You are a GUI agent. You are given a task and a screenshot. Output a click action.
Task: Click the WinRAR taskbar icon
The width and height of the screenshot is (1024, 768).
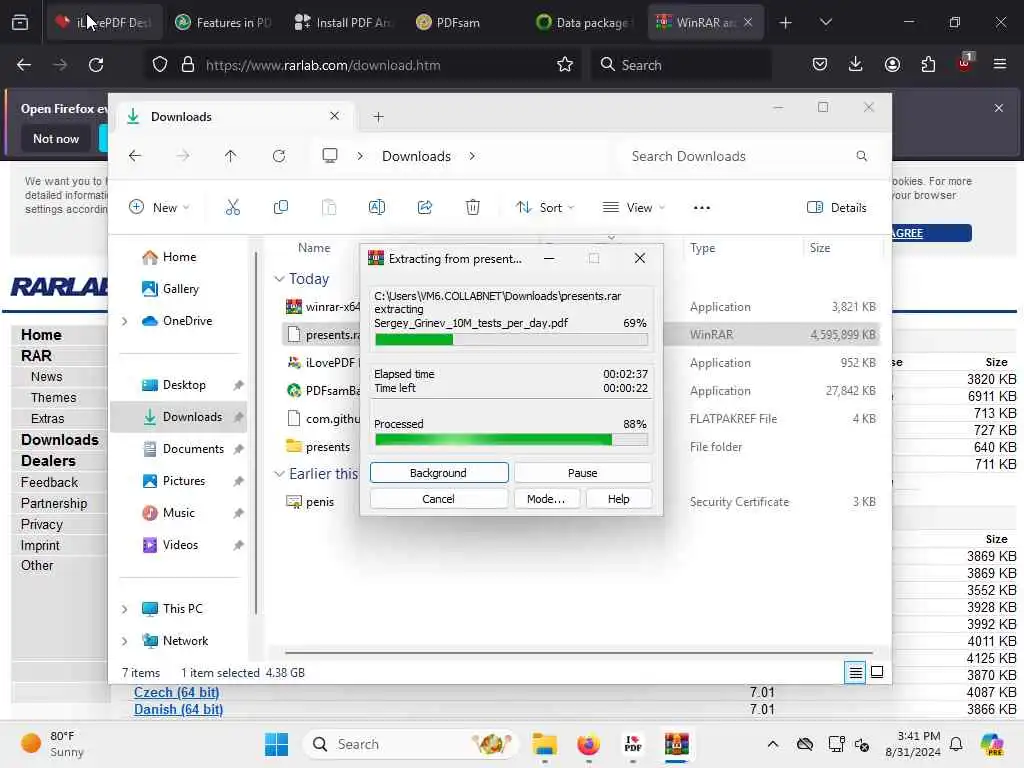677,744
